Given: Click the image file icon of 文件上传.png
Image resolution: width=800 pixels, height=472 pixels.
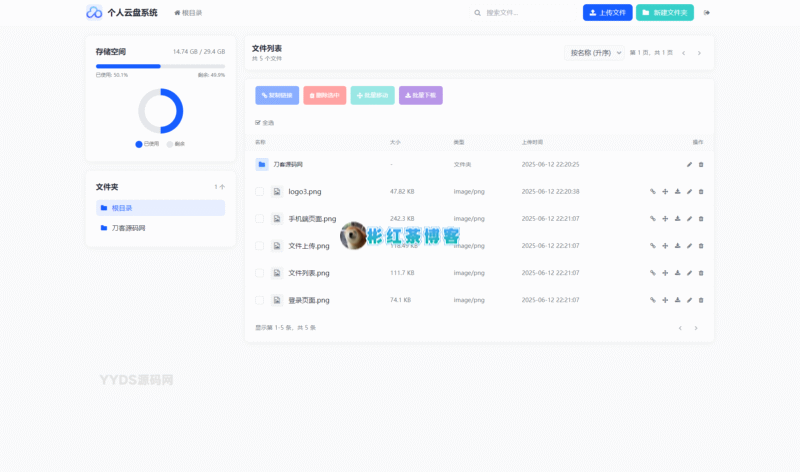Looking at the screenshot, I should coord(277,245).
